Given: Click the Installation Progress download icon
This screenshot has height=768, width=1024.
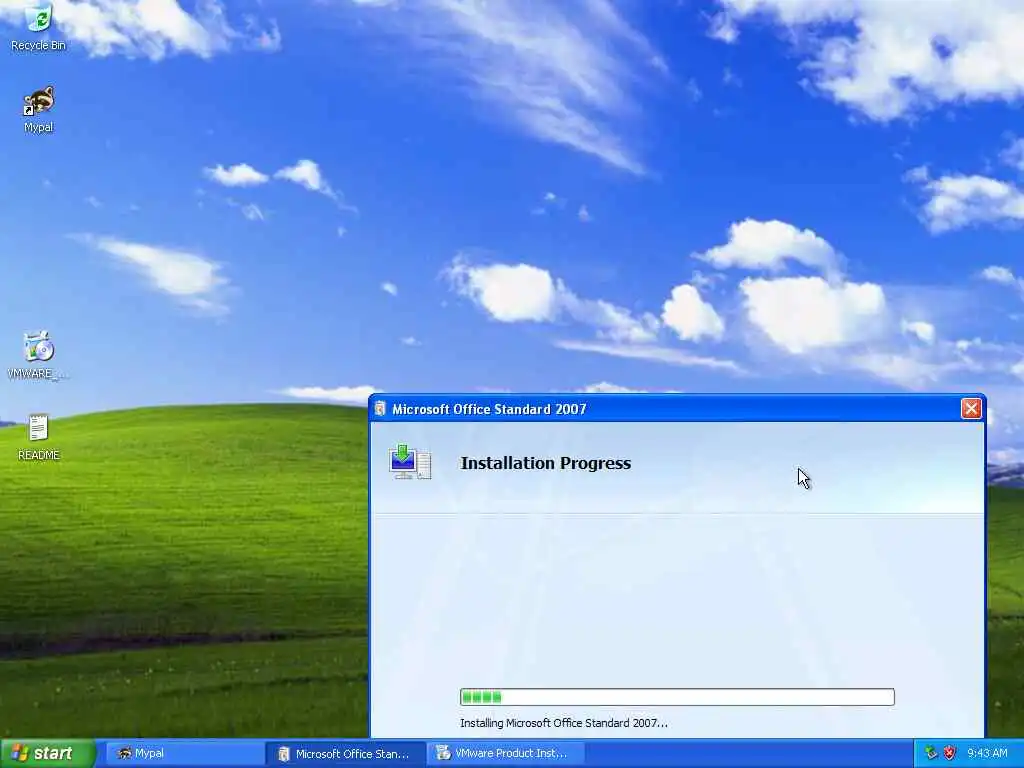Looking at the screenshot, I should (410, 462).
